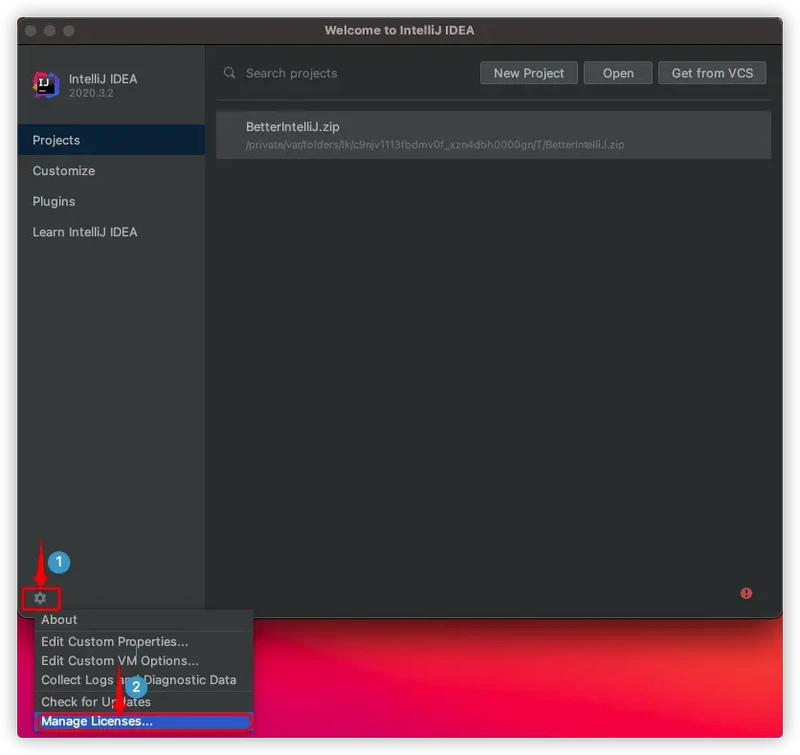Open the settings gear menu

[x=40, y=598]
